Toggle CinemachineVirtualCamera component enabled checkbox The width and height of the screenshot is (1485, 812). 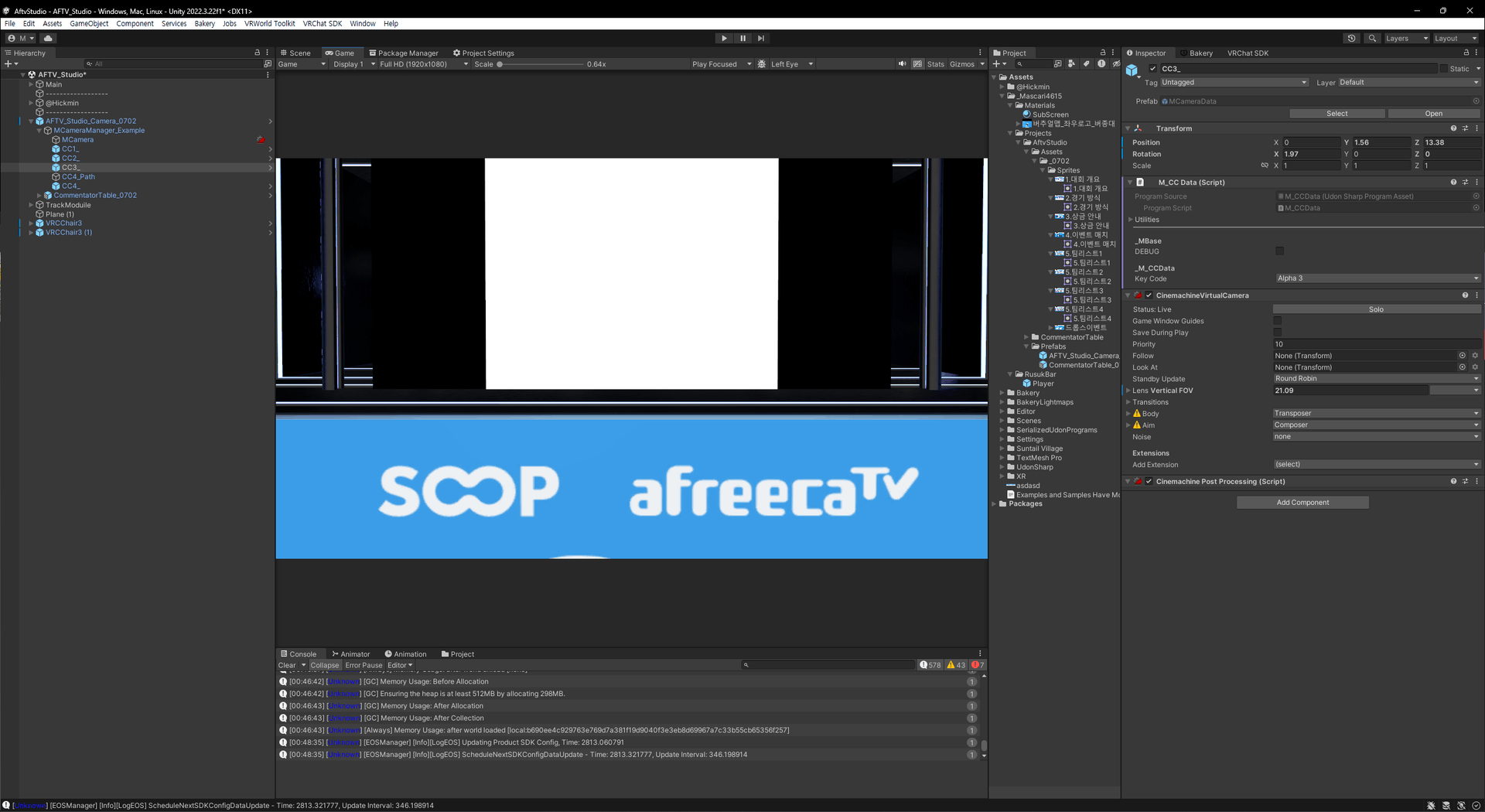(x=1149, y=295)
